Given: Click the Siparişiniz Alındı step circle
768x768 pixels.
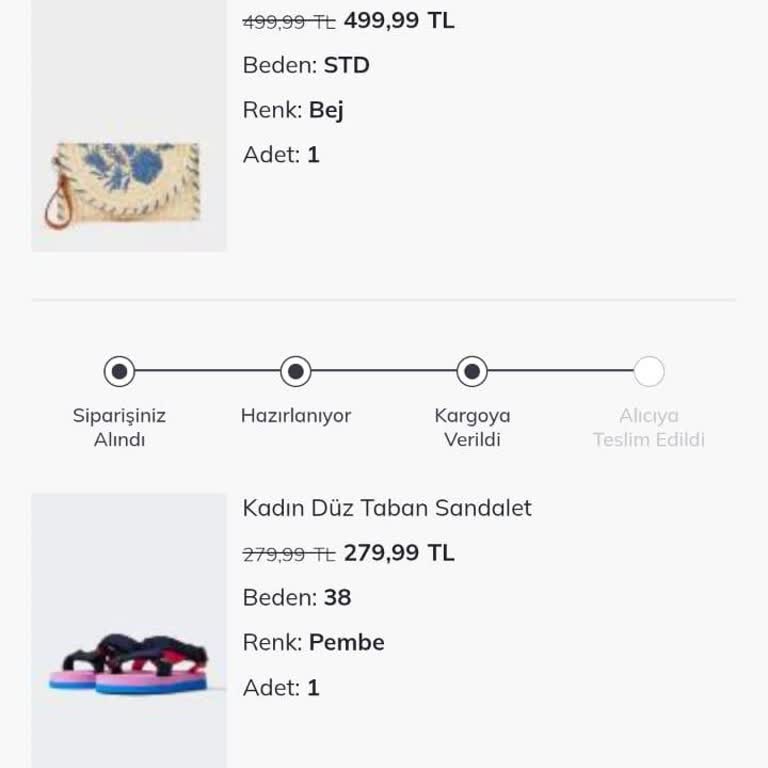Looking at the screenshot, I should 120,372.
